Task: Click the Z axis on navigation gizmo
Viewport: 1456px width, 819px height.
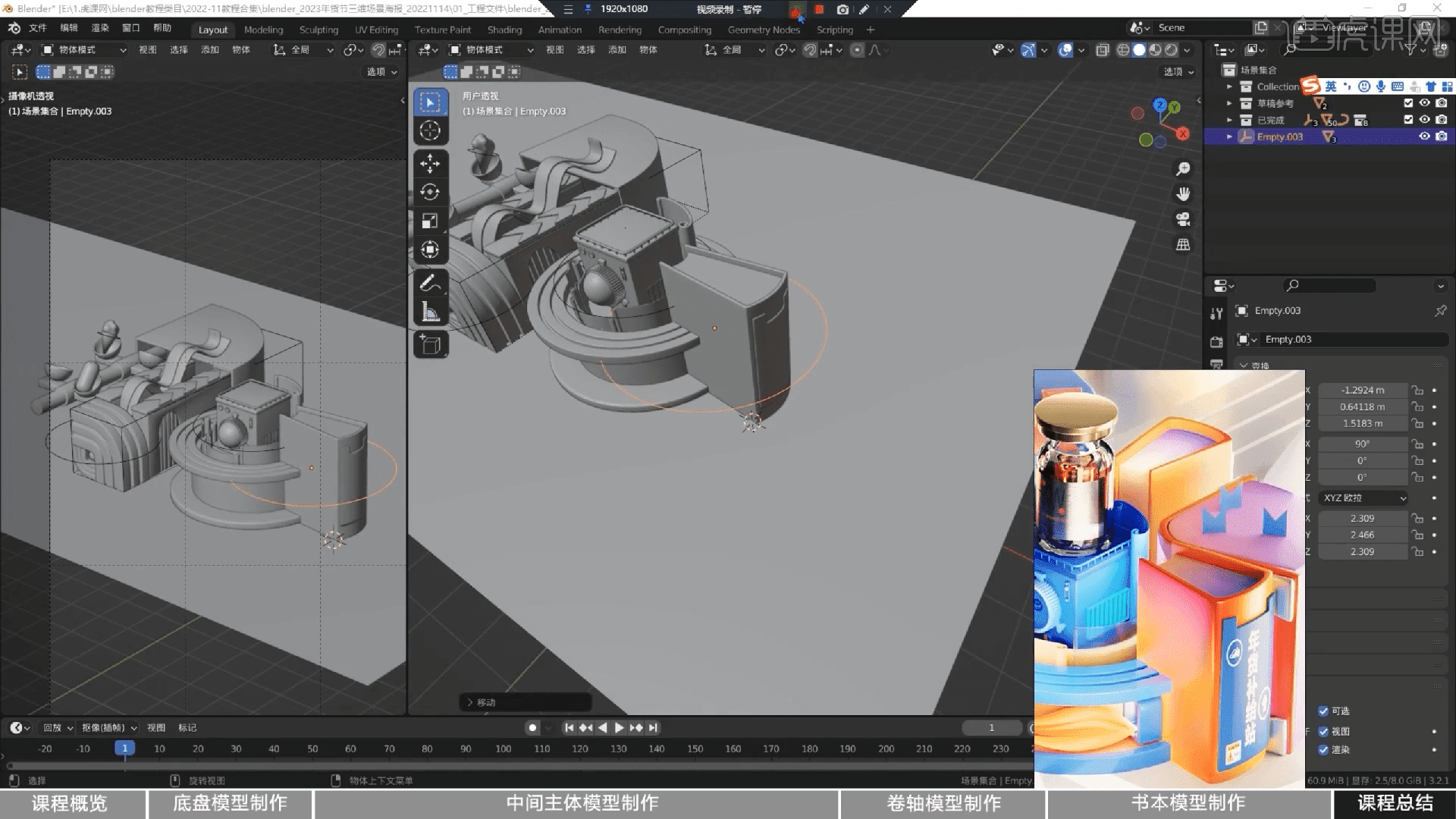Action: click(x=1159, y=104)
